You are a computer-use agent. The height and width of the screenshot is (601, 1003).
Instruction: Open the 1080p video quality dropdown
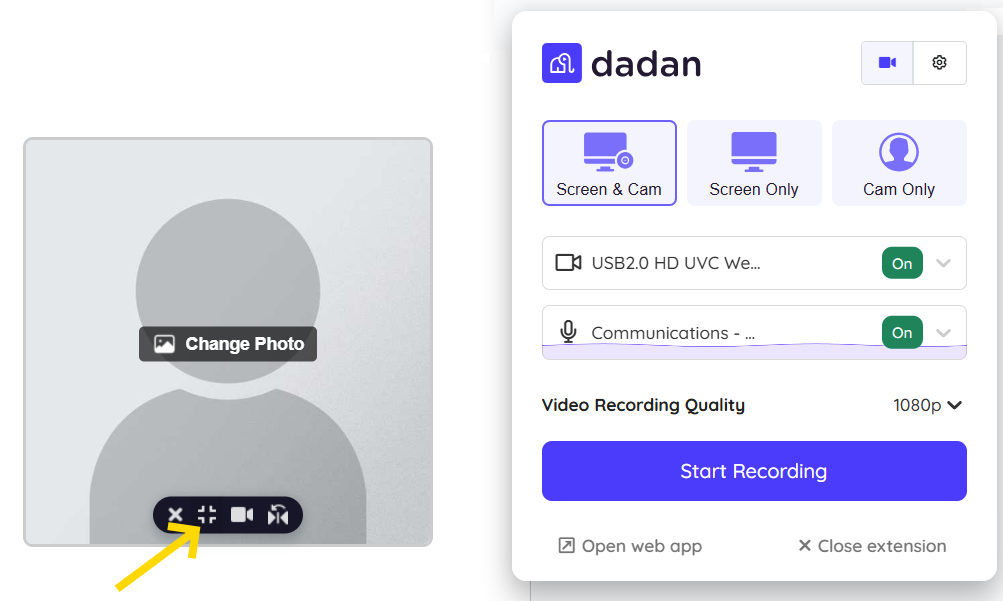point(928,405)
